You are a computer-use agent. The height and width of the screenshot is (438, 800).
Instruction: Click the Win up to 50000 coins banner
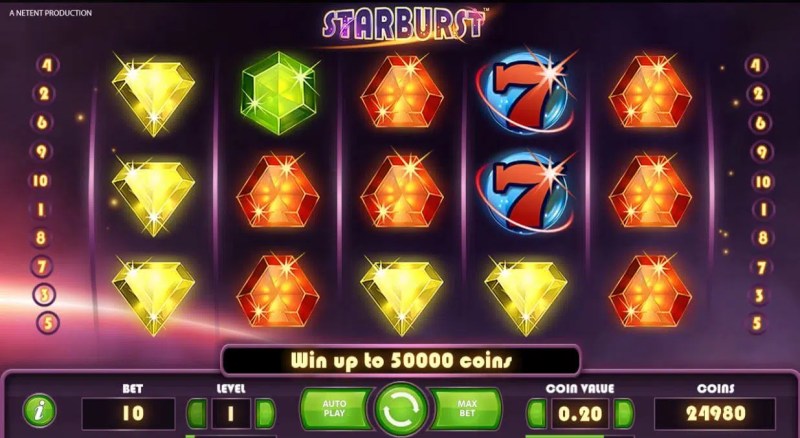(x=401, y=360)
